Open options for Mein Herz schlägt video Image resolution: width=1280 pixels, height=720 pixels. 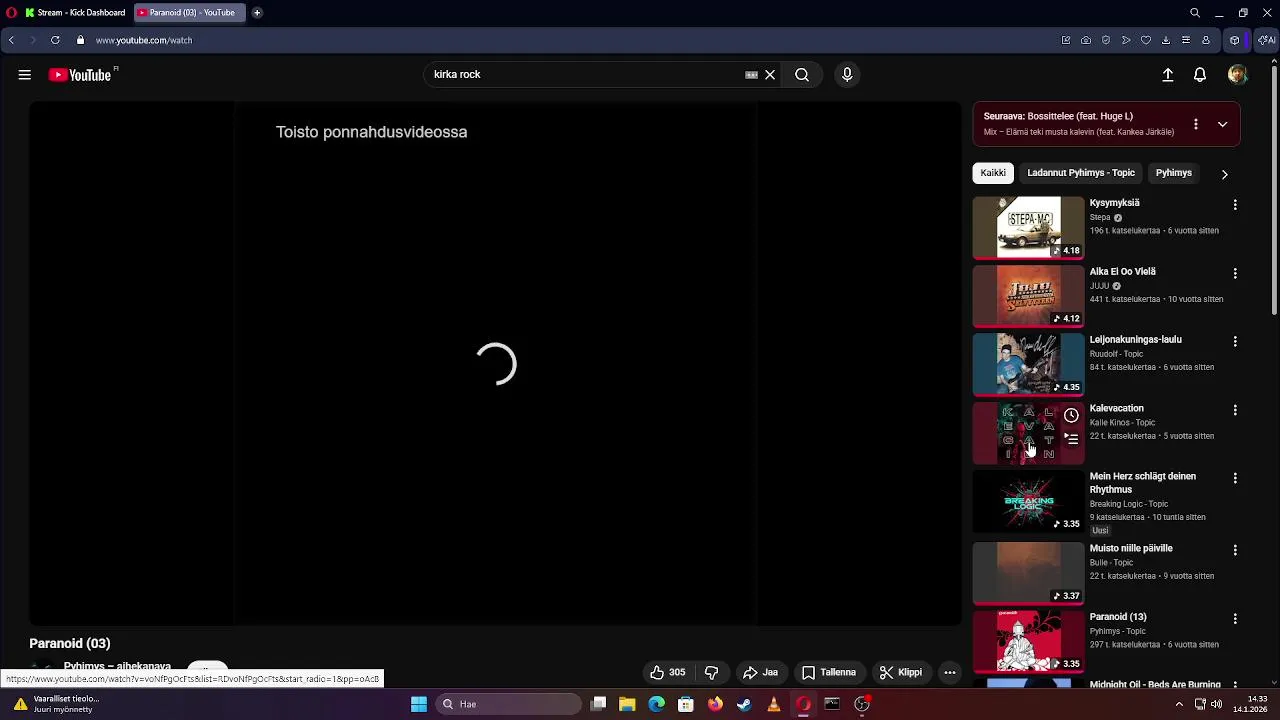pos(1235,478)
